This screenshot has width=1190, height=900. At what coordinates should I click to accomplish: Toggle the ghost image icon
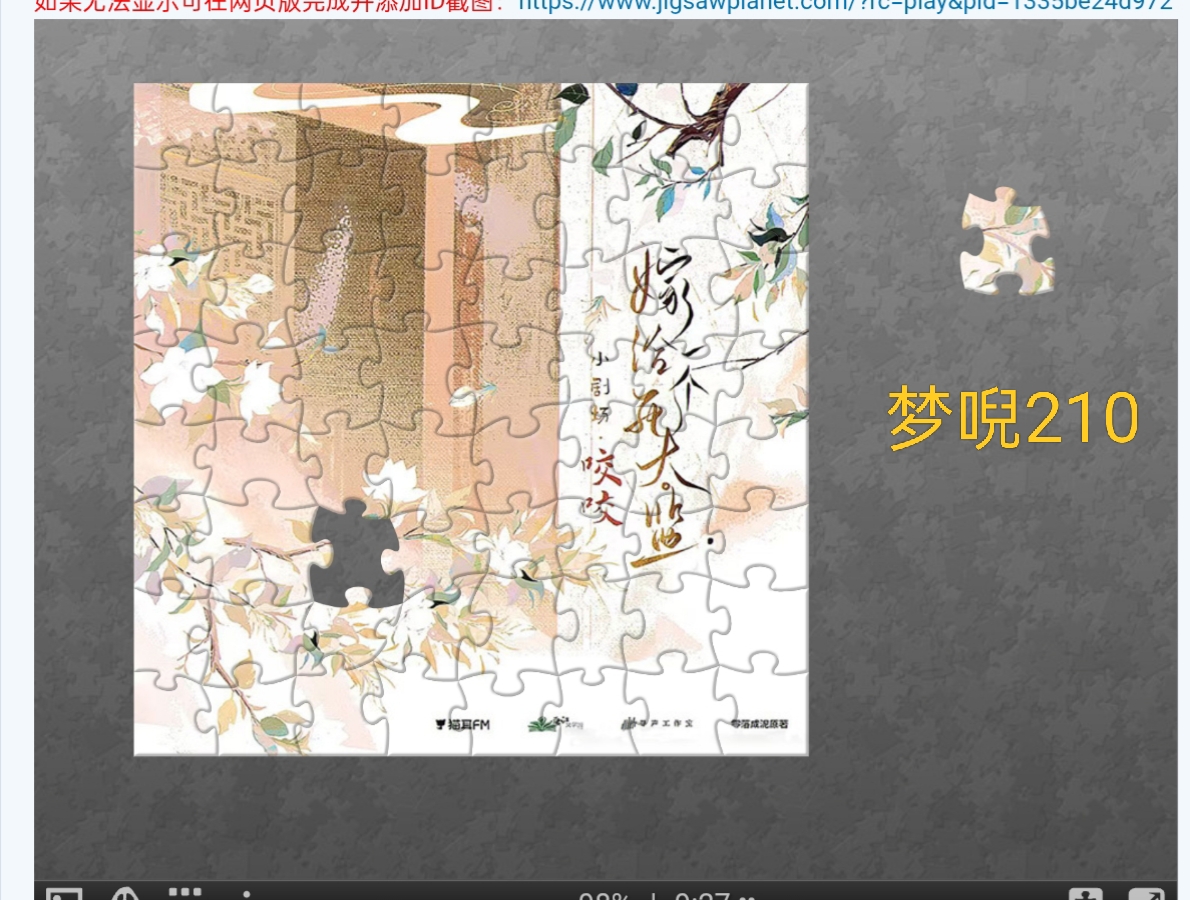123,894
